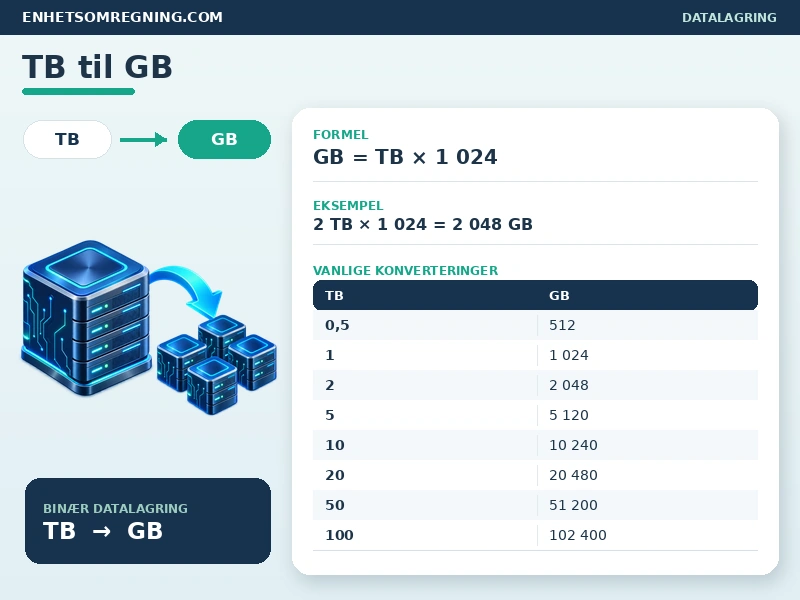Select the 5 120 GB value

coord(568,415)
